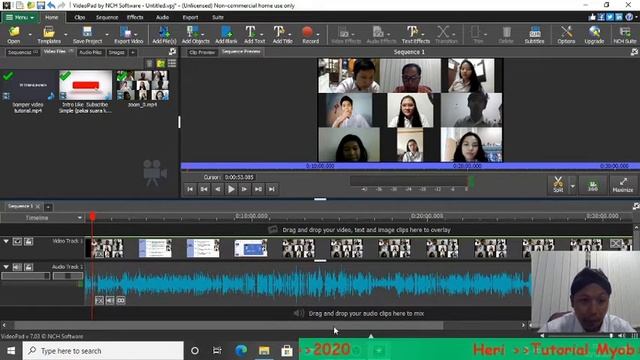This screenshot has width=640, height=360.
Task: Open the Options tool
Action: (x=566, y=34)
